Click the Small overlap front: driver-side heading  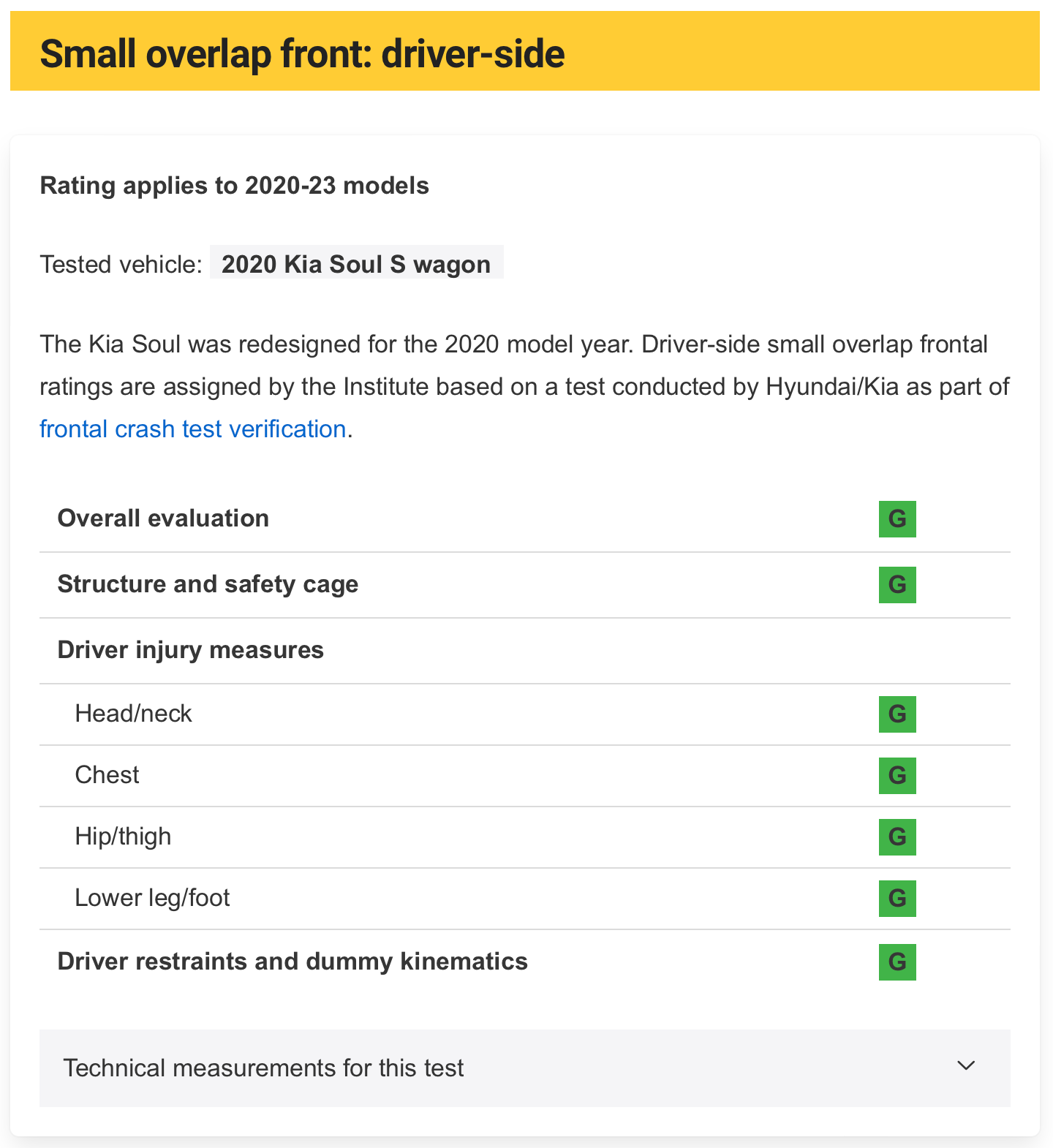tap(302, 54)
